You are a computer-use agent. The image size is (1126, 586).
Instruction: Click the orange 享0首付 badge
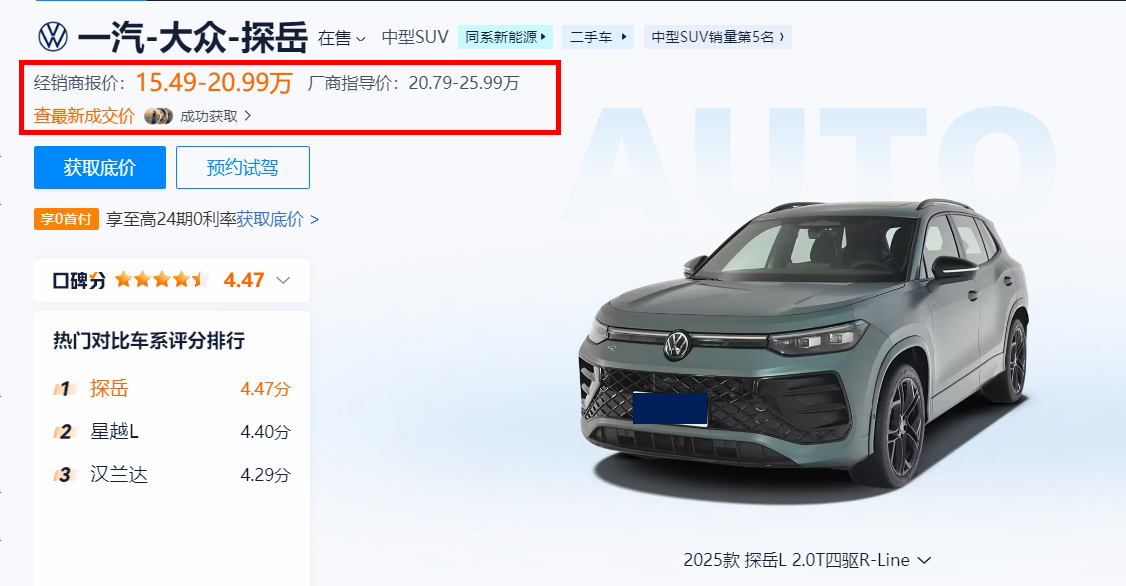(x=66, y=219)
